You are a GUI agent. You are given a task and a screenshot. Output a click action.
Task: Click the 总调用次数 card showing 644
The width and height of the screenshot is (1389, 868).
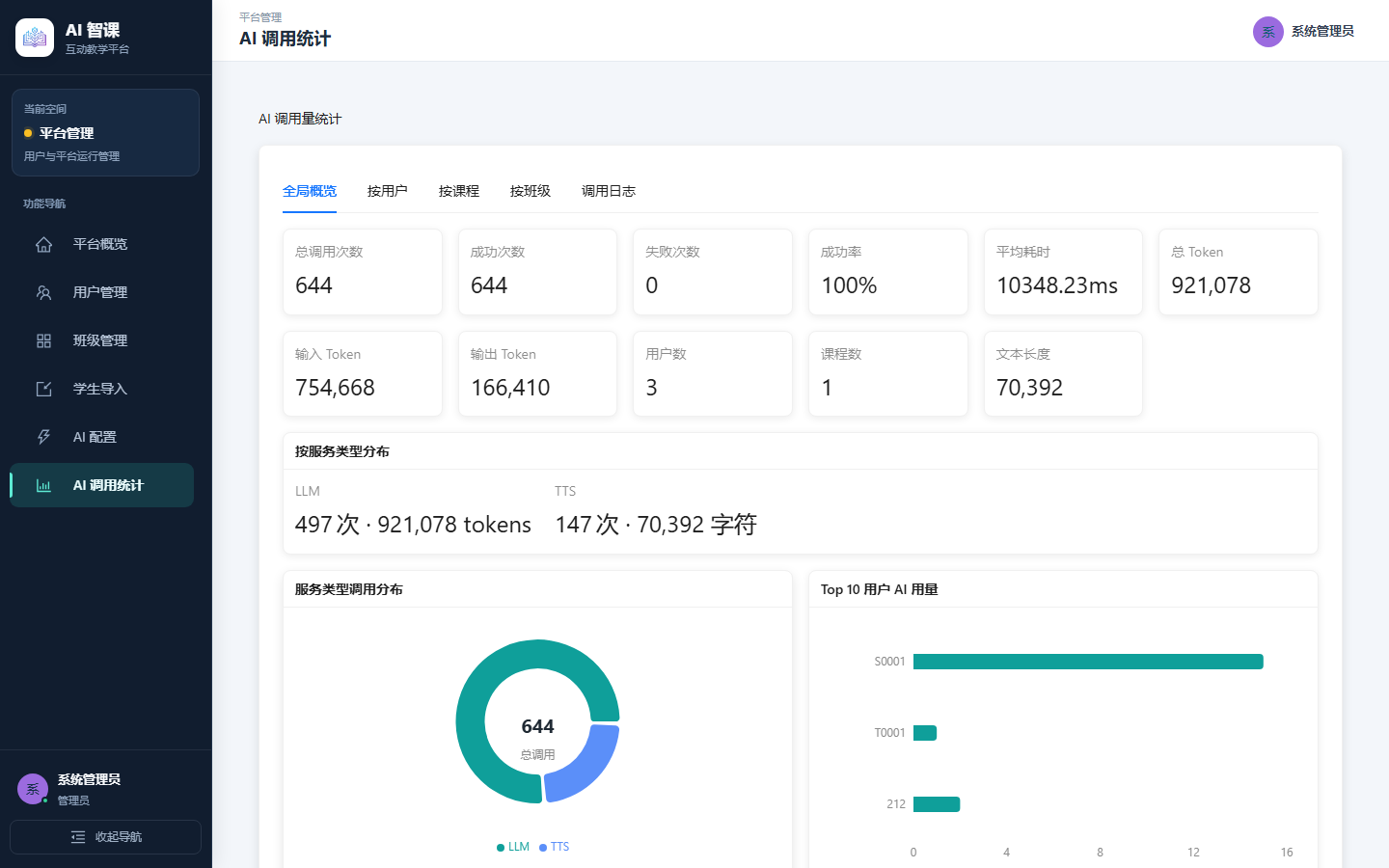pyautogui.click(x=363, y=272)
